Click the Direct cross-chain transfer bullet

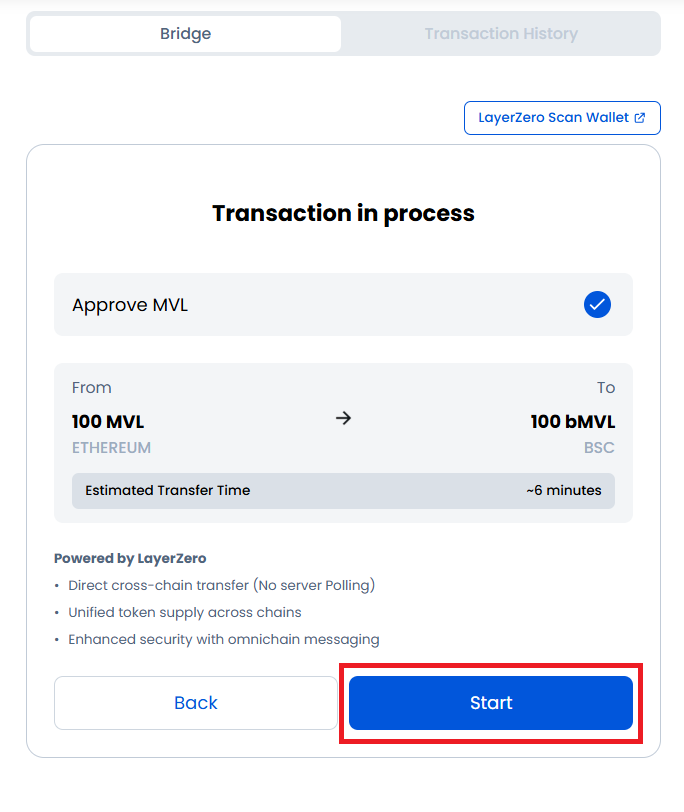click(221, 585)
